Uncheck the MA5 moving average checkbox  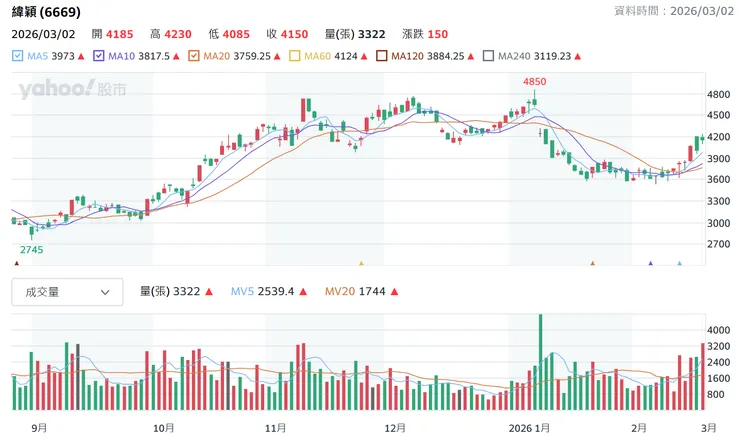pos(17,56)
